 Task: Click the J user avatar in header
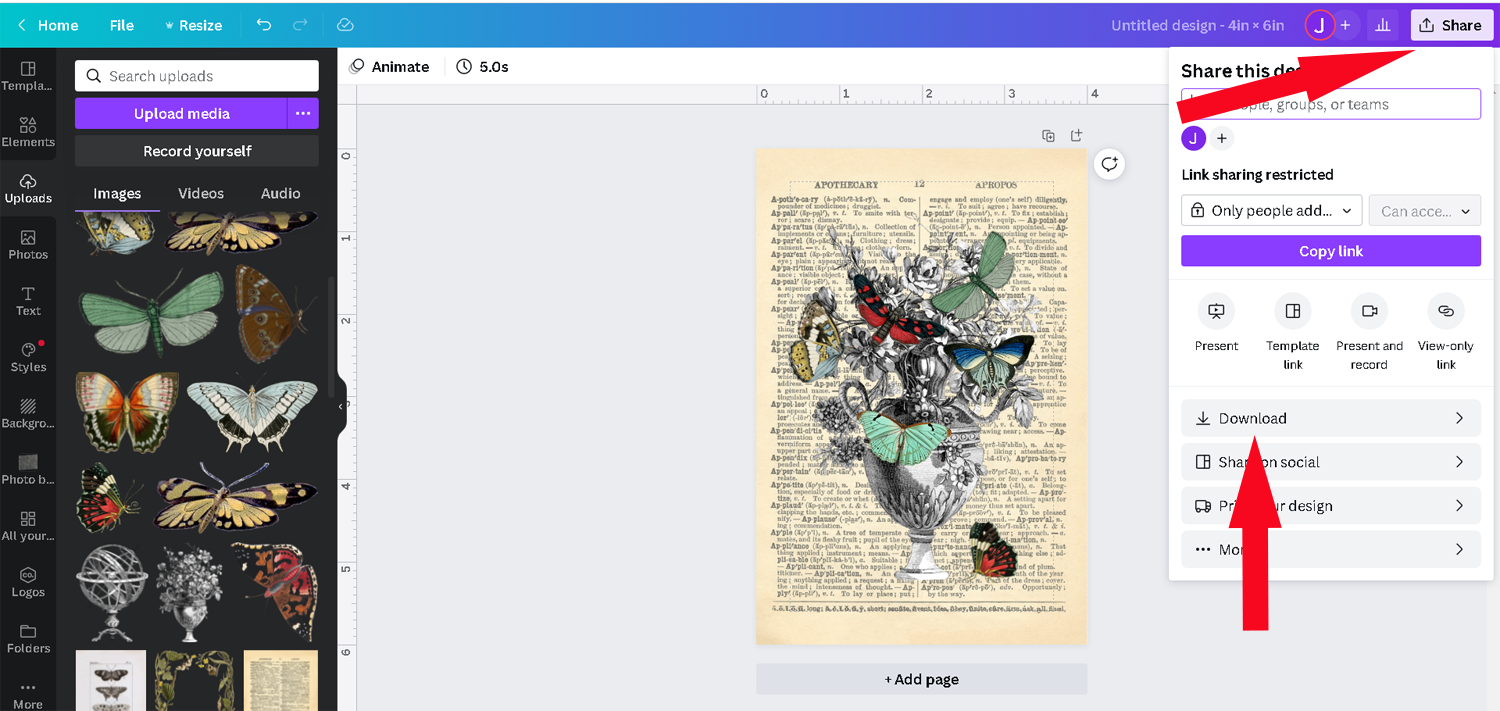1320,25
